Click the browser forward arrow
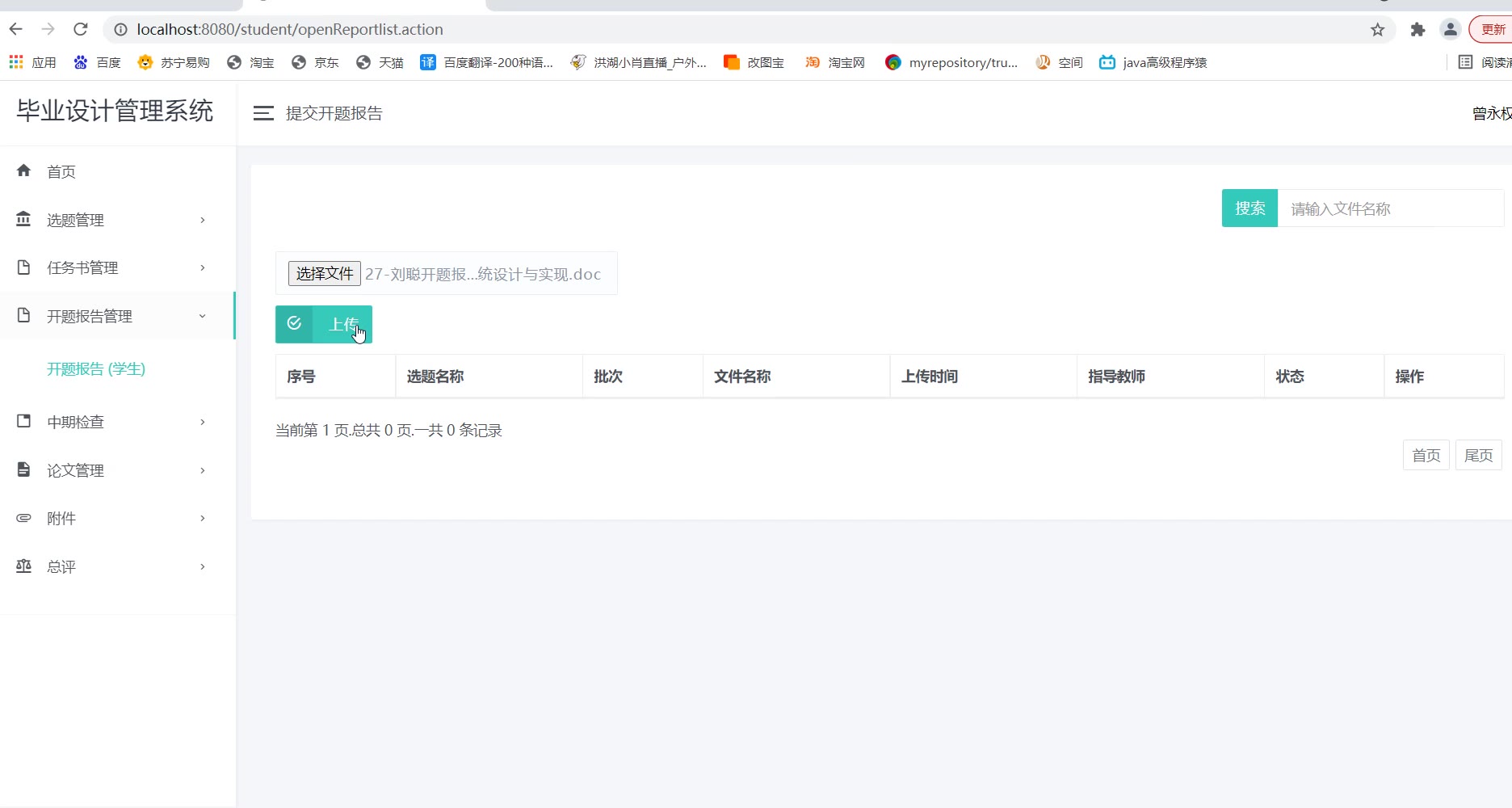 tap(48, 29)
